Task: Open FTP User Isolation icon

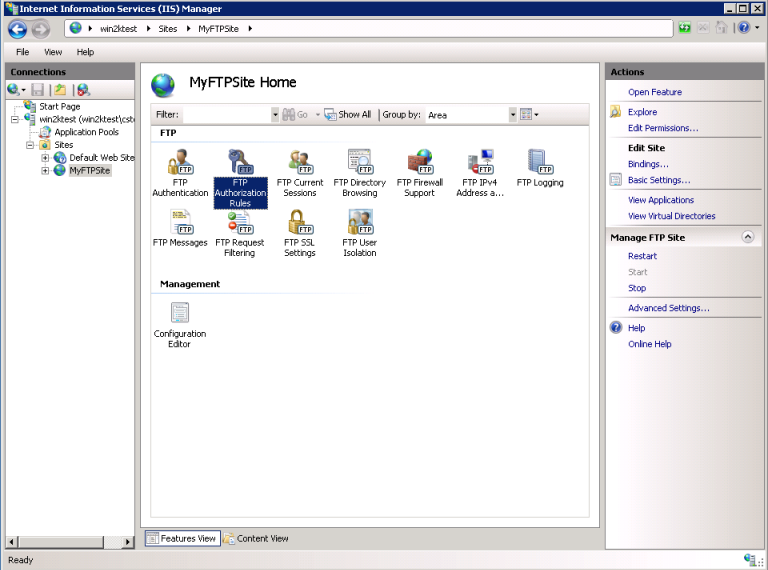Action: click(x=360, y=233)
